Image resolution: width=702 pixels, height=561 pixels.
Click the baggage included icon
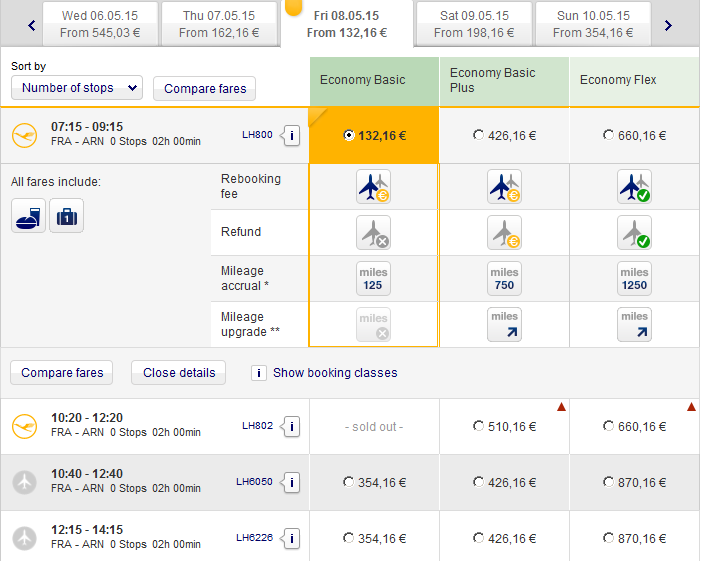67,215
